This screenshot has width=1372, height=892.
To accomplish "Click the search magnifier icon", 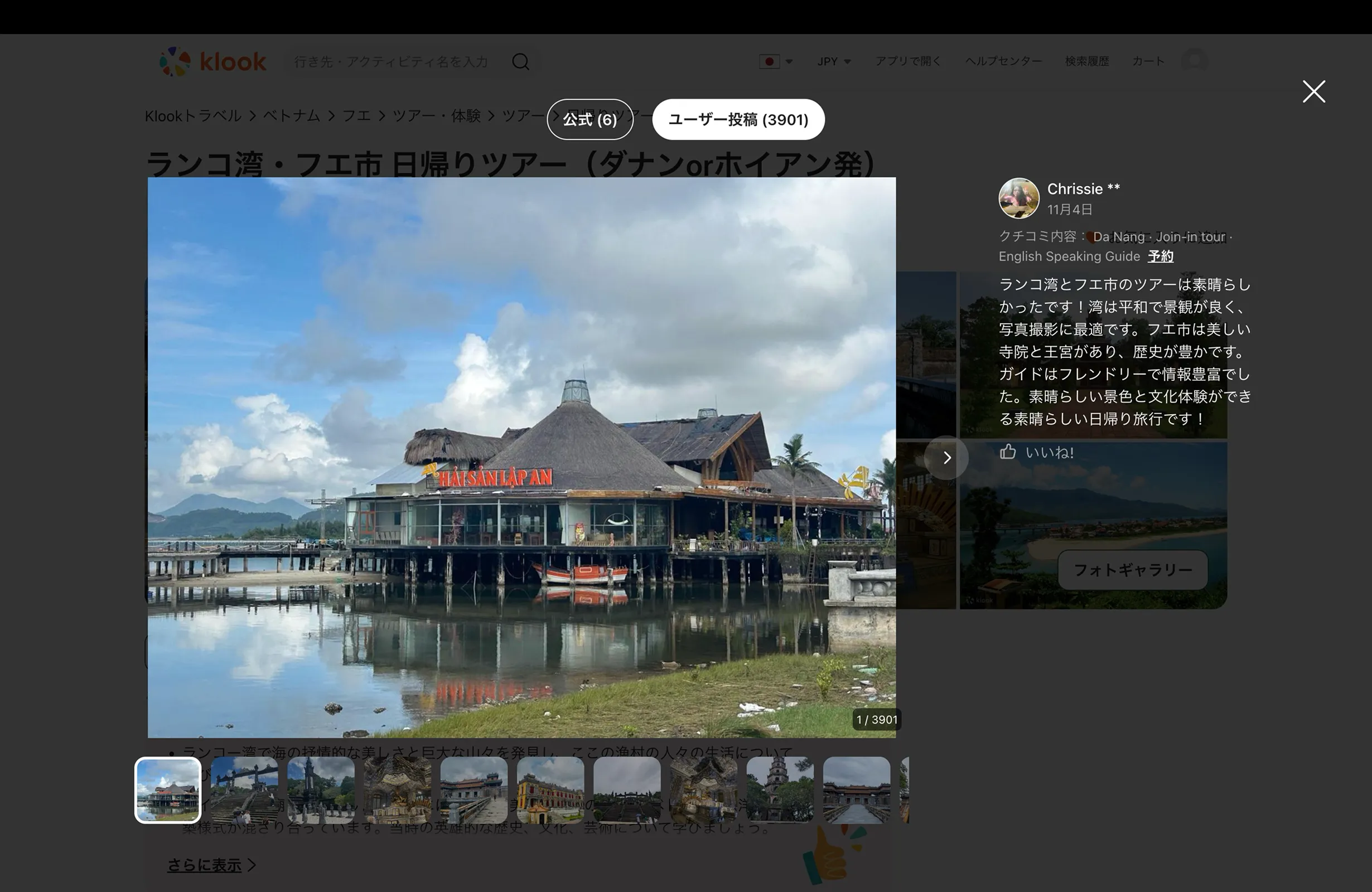I will [x=520, y=62].
